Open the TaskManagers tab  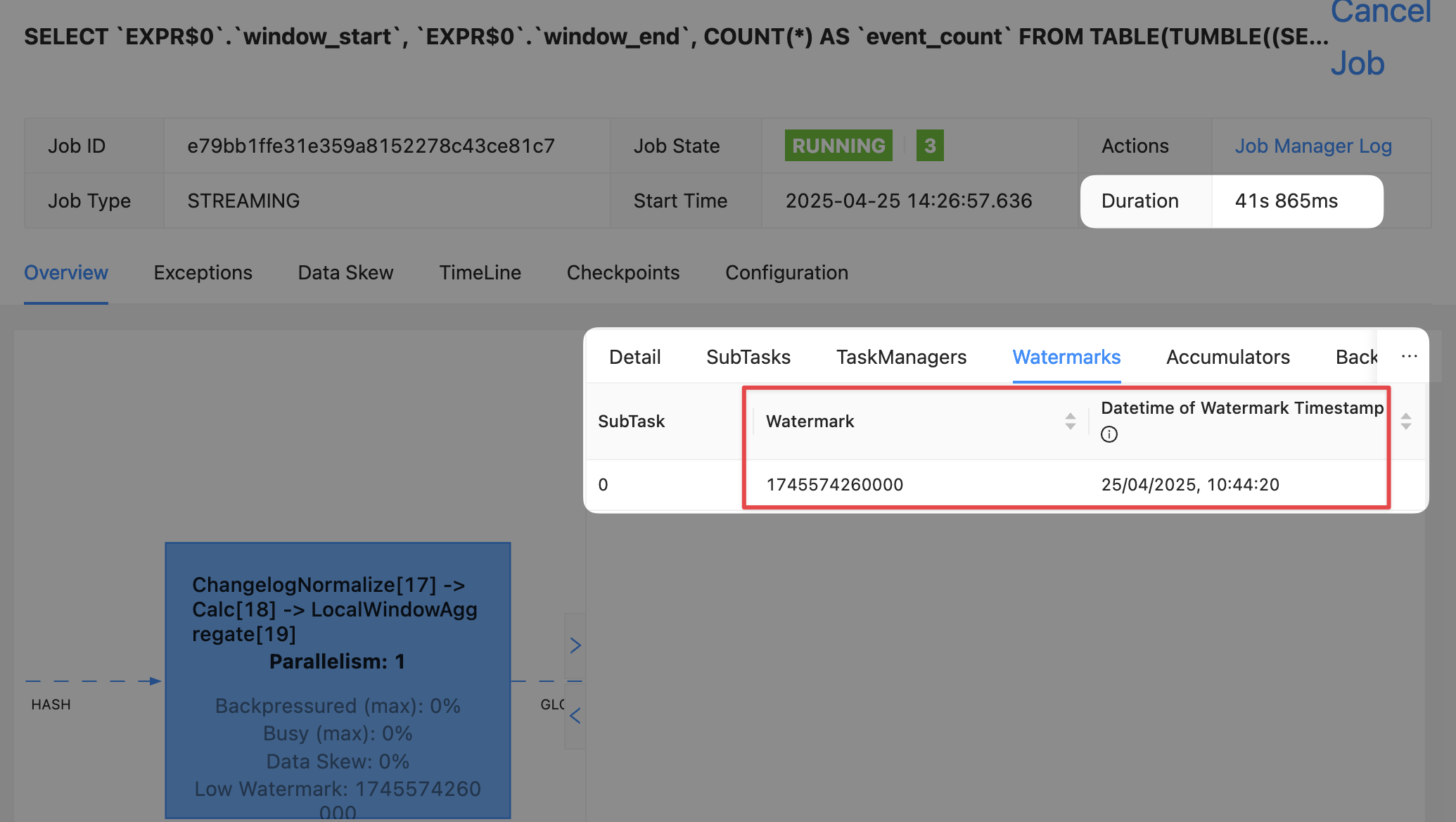pyautogui.click(x=900, y=357)
